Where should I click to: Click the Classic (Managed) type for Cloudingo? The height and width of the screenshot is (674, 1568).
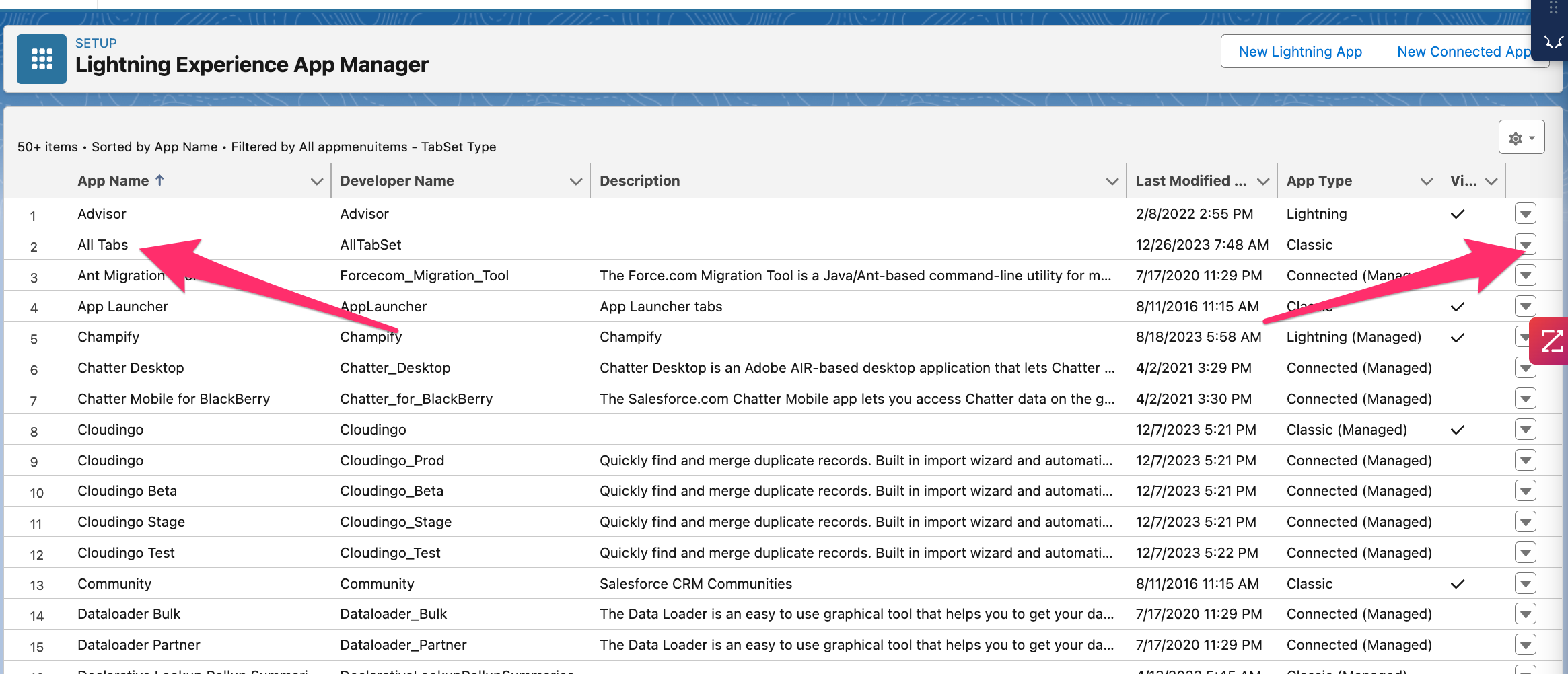pyautogui.click(x=1347, y=430)
